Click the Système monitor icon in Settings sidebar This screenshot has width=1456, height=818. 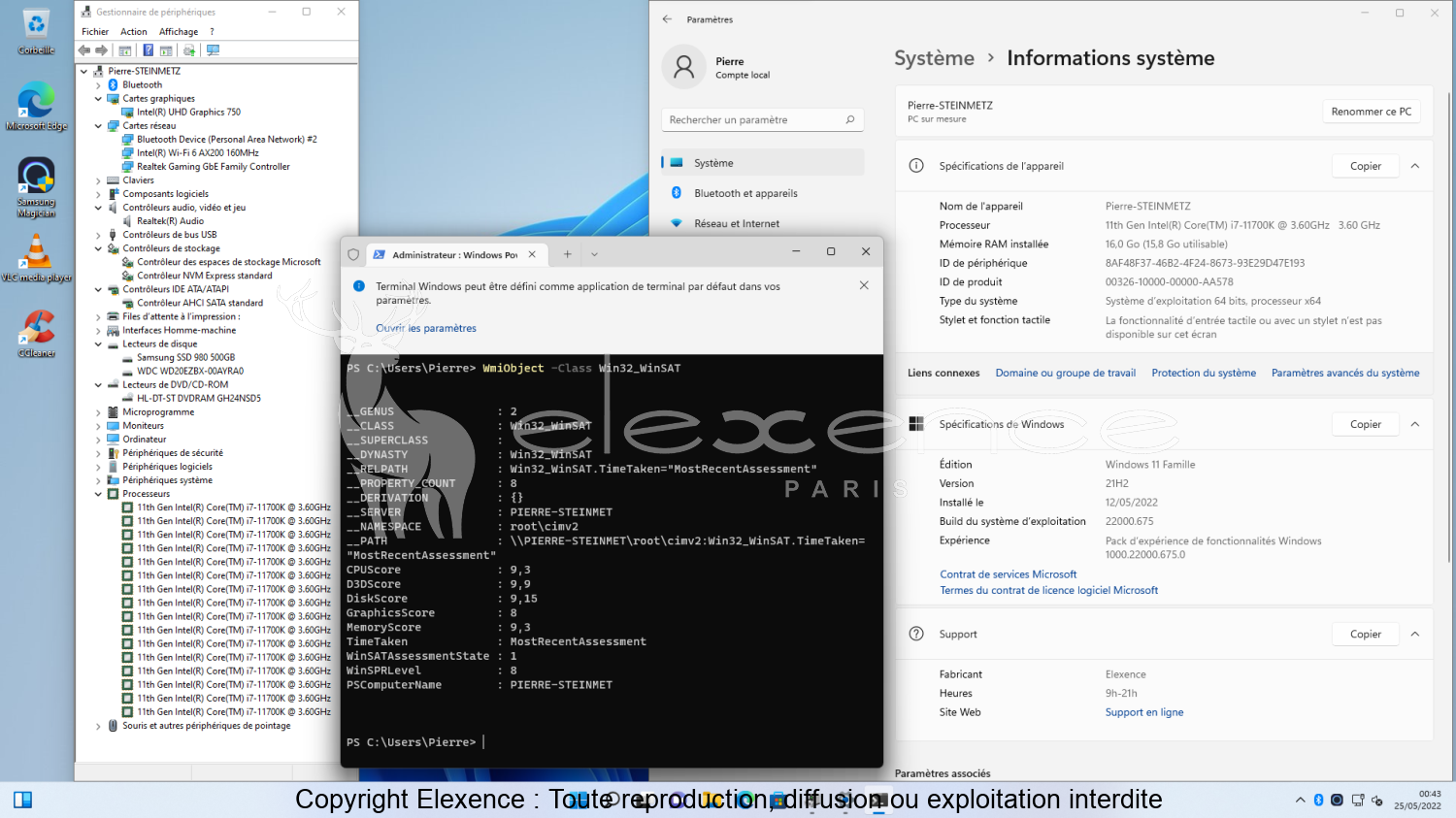(677, 163)
